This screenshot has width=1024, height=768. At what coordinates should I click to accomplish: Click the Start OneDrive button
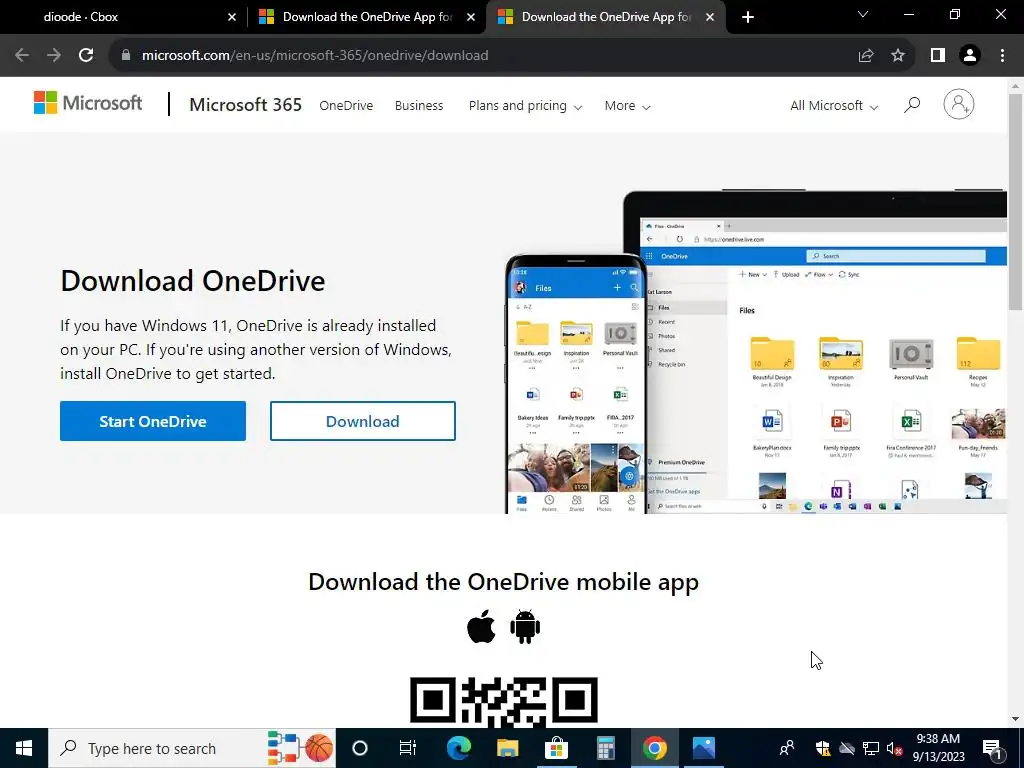click(153, 421)
